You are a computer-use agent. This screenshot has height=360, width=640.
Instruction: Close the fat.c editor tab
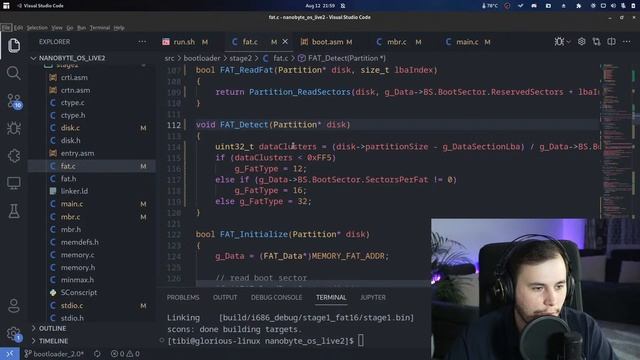click(285, 42)
